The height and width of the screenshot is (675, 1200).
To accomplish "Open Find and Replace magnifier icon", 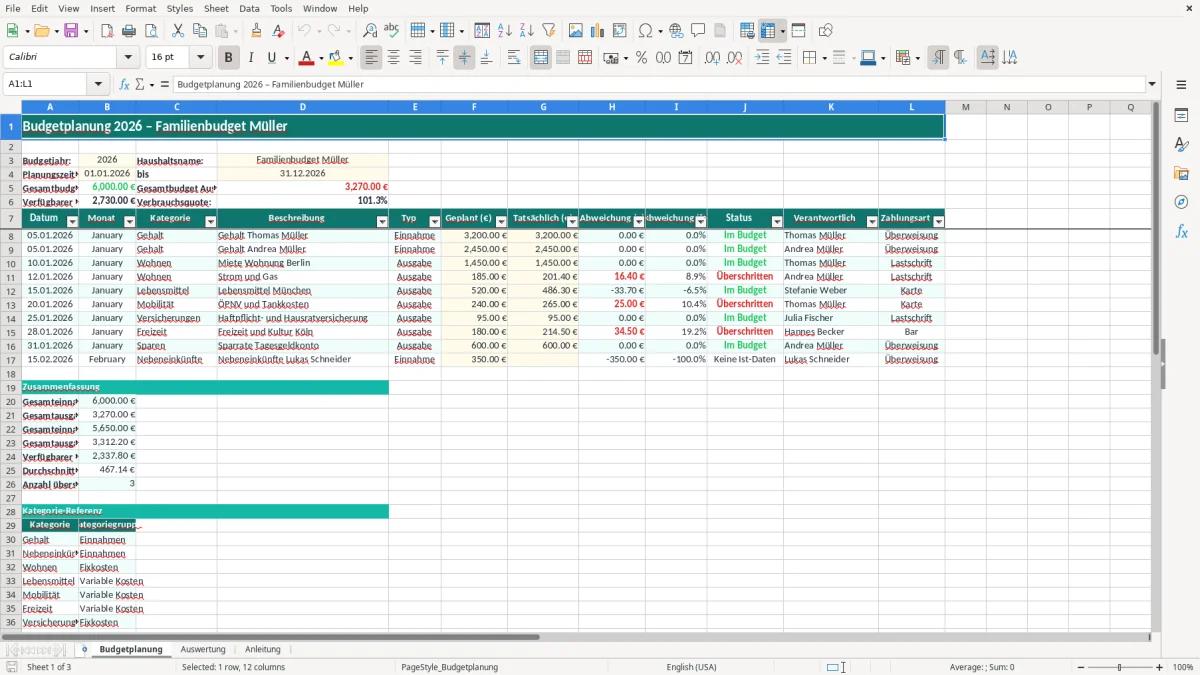I will point(369,31).
